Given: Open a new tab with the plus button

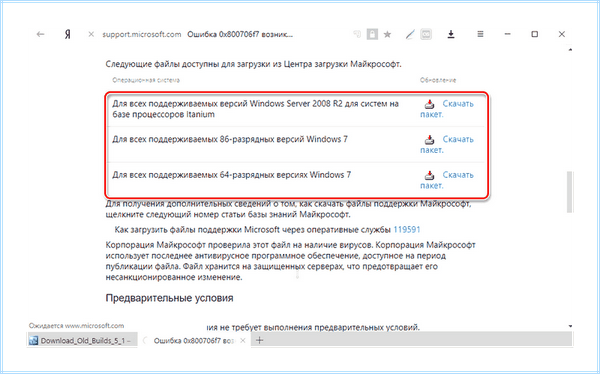Looking at the screenshot, I should pos(259,340).
